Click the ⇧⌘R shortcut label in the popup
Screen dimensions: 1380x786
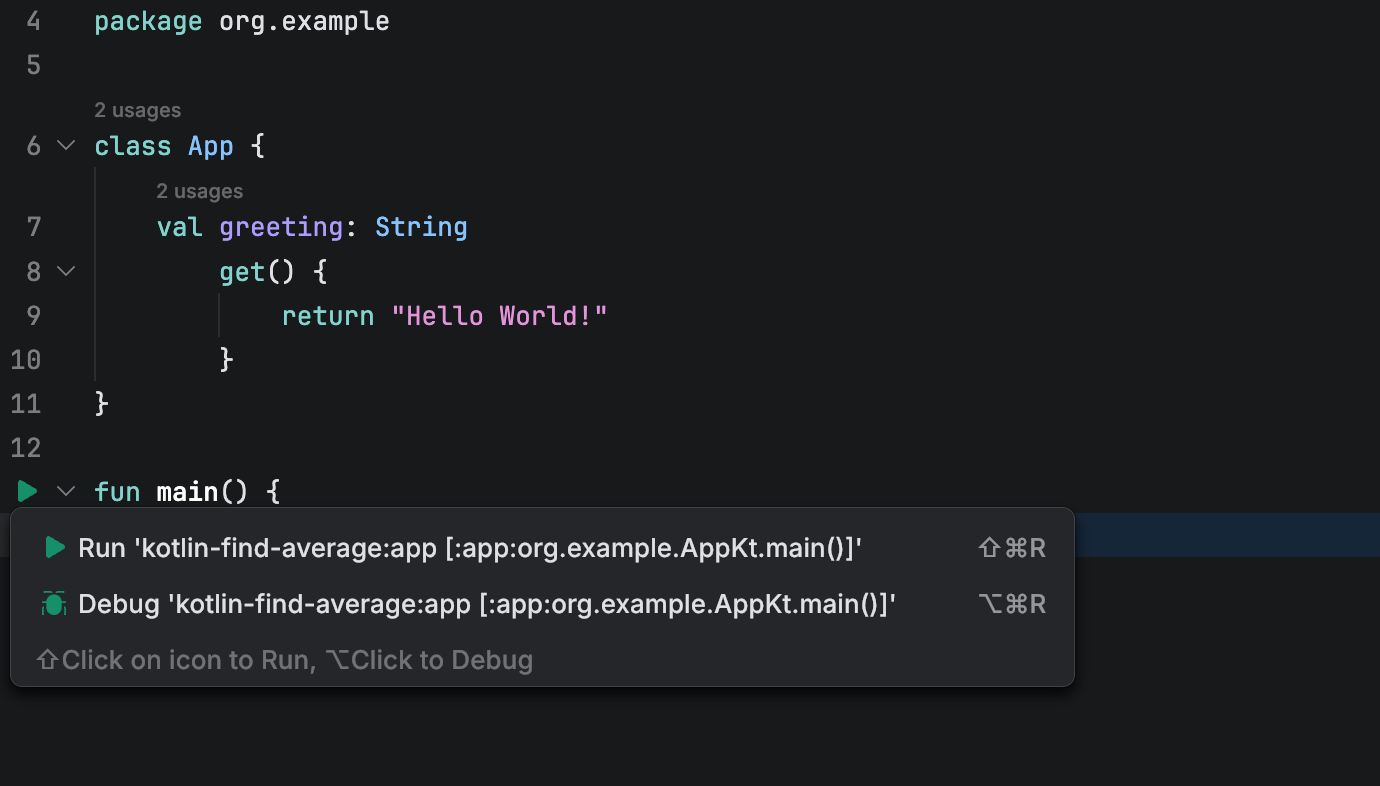click(x=1011, y=547)
